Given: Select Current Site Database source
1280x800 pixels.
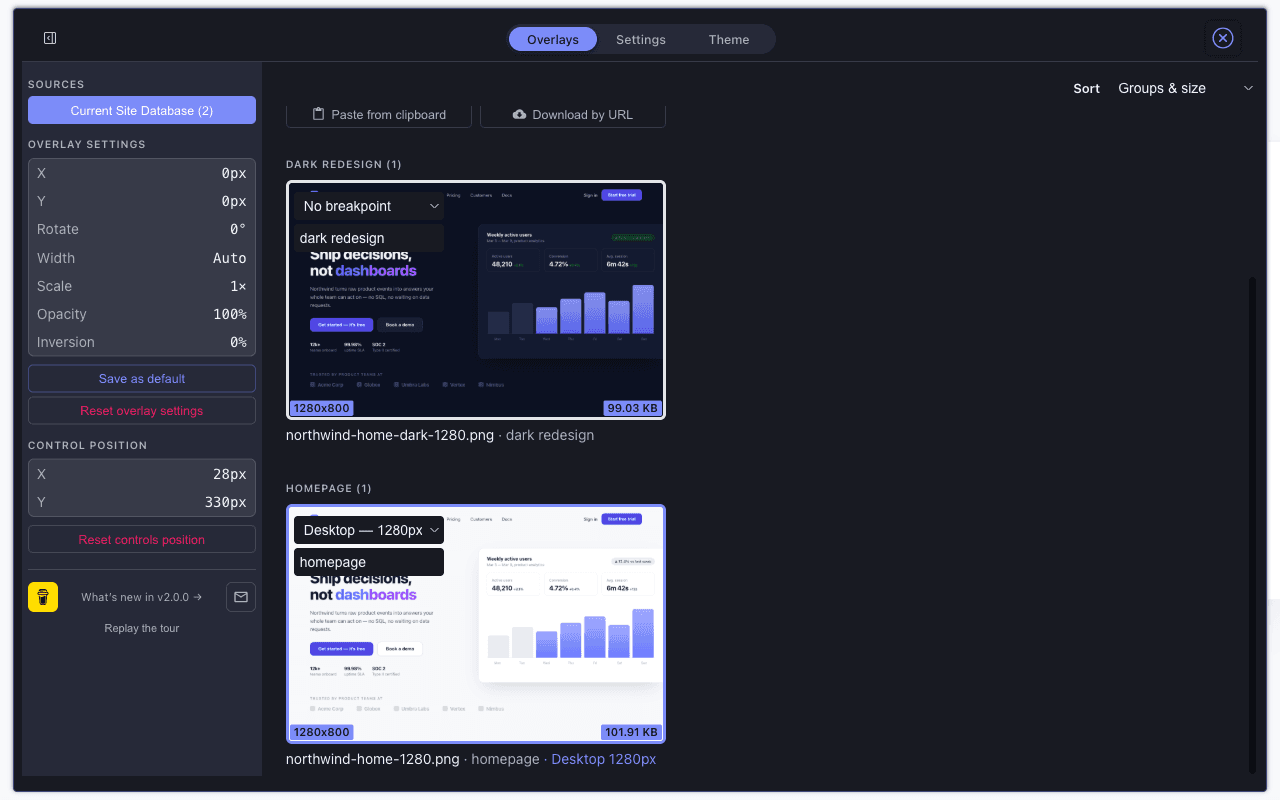Looking at the screenshot, I should point(142,110).
